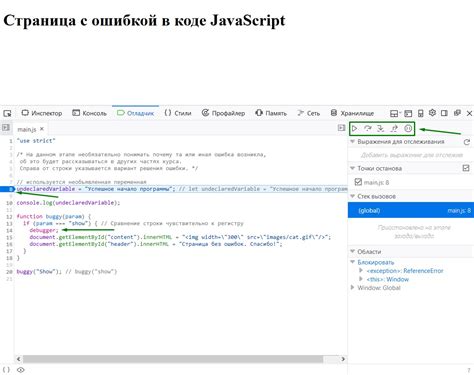
Task: Go to the Сеть tab
Action: point(309,113)
